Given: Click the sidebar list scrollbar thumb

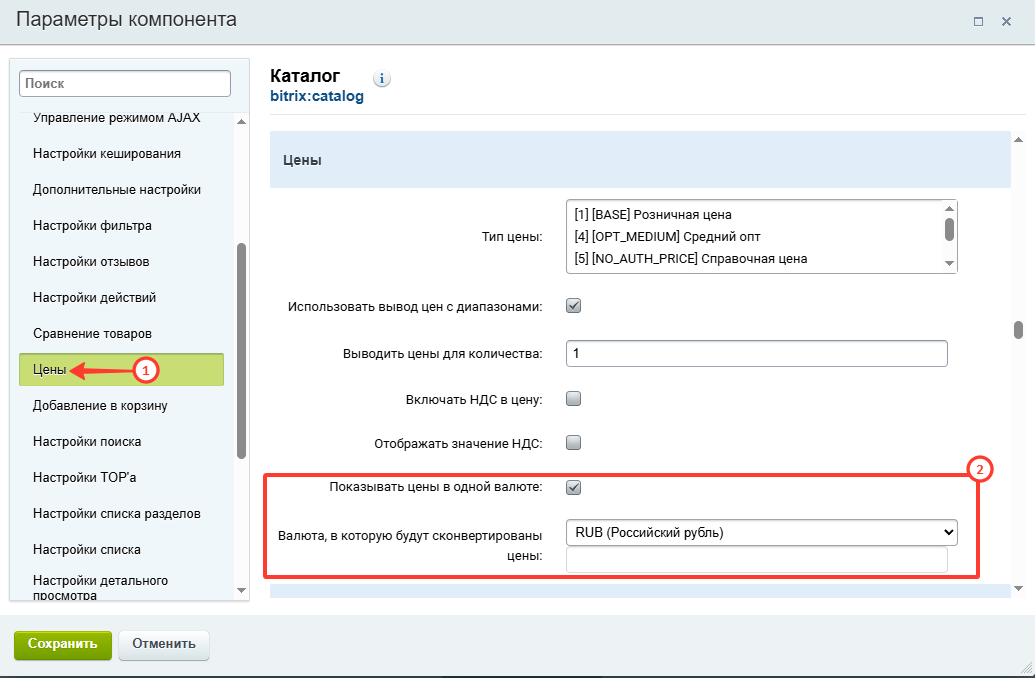Looking at the screenshot, I should [x=241, y=351].
